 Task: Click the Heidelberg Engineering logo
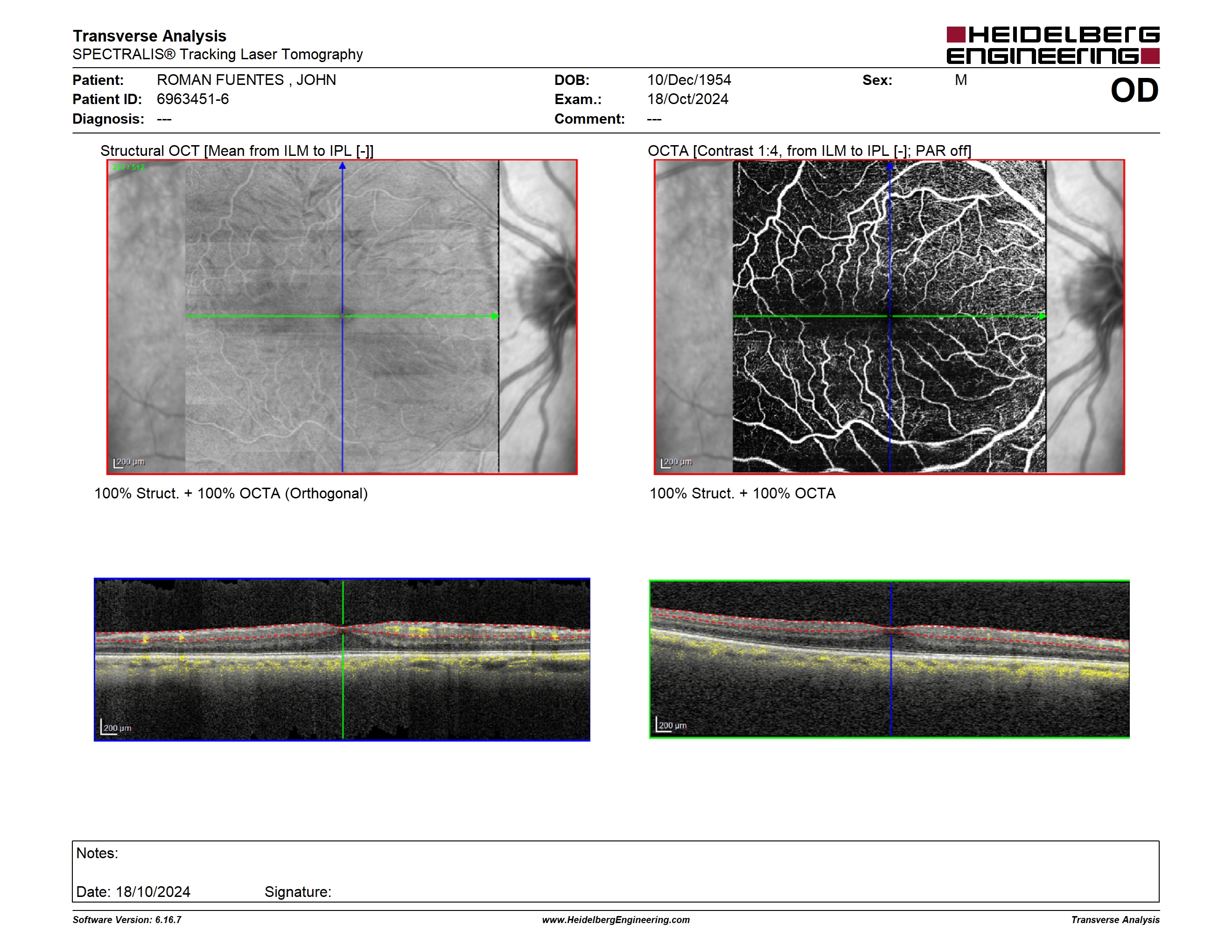1053,45
